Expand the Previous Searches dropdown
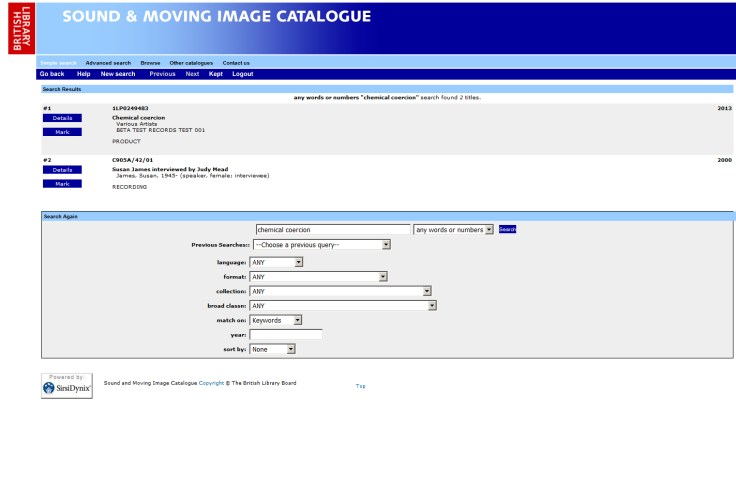Image resolution: width=736 pixels, height=483 pixels. click(x=321, y=245)
